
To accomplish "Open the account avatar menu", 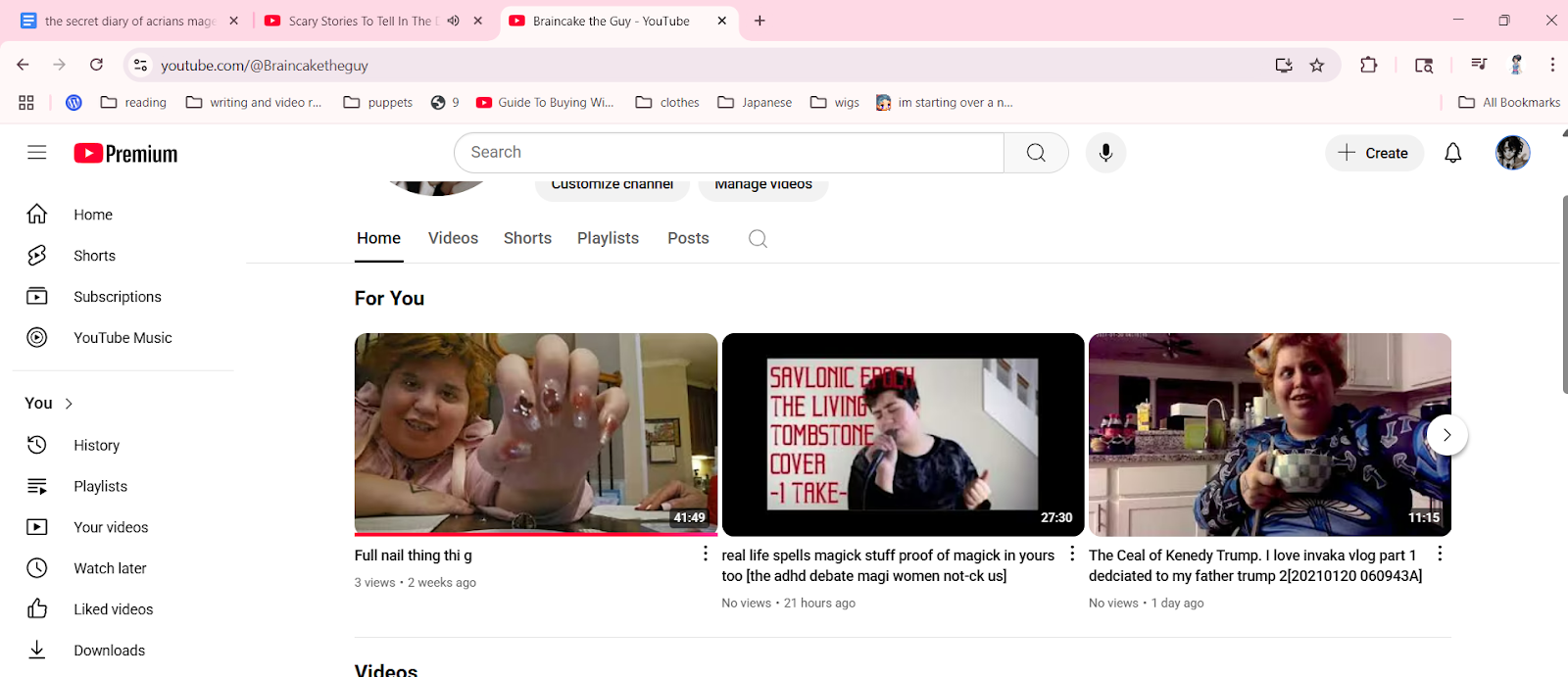I will coord(1512,153).
